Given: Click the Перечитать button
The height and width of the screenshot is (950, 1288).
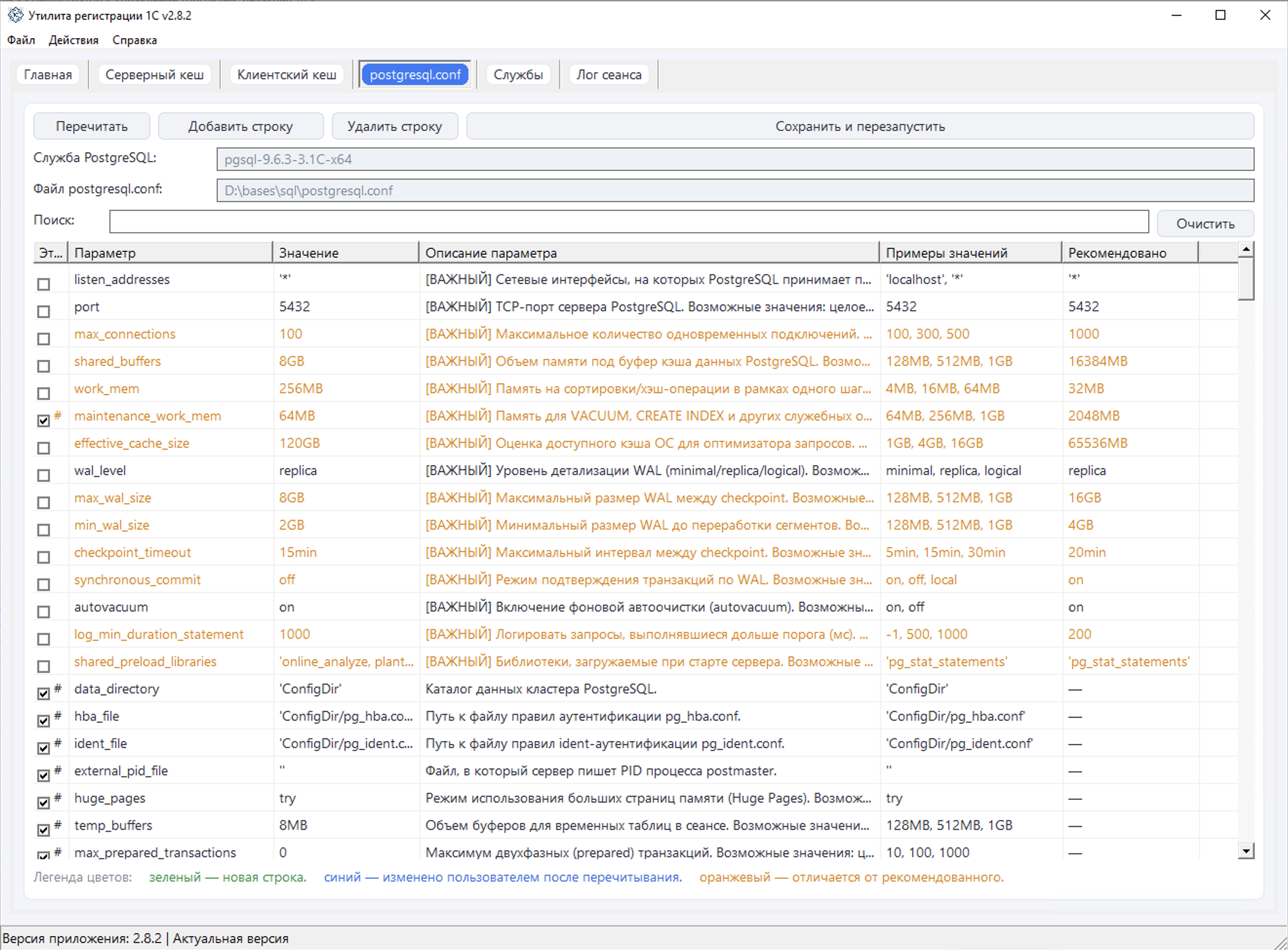Looking at the screenshot, I should coord(91,126).
